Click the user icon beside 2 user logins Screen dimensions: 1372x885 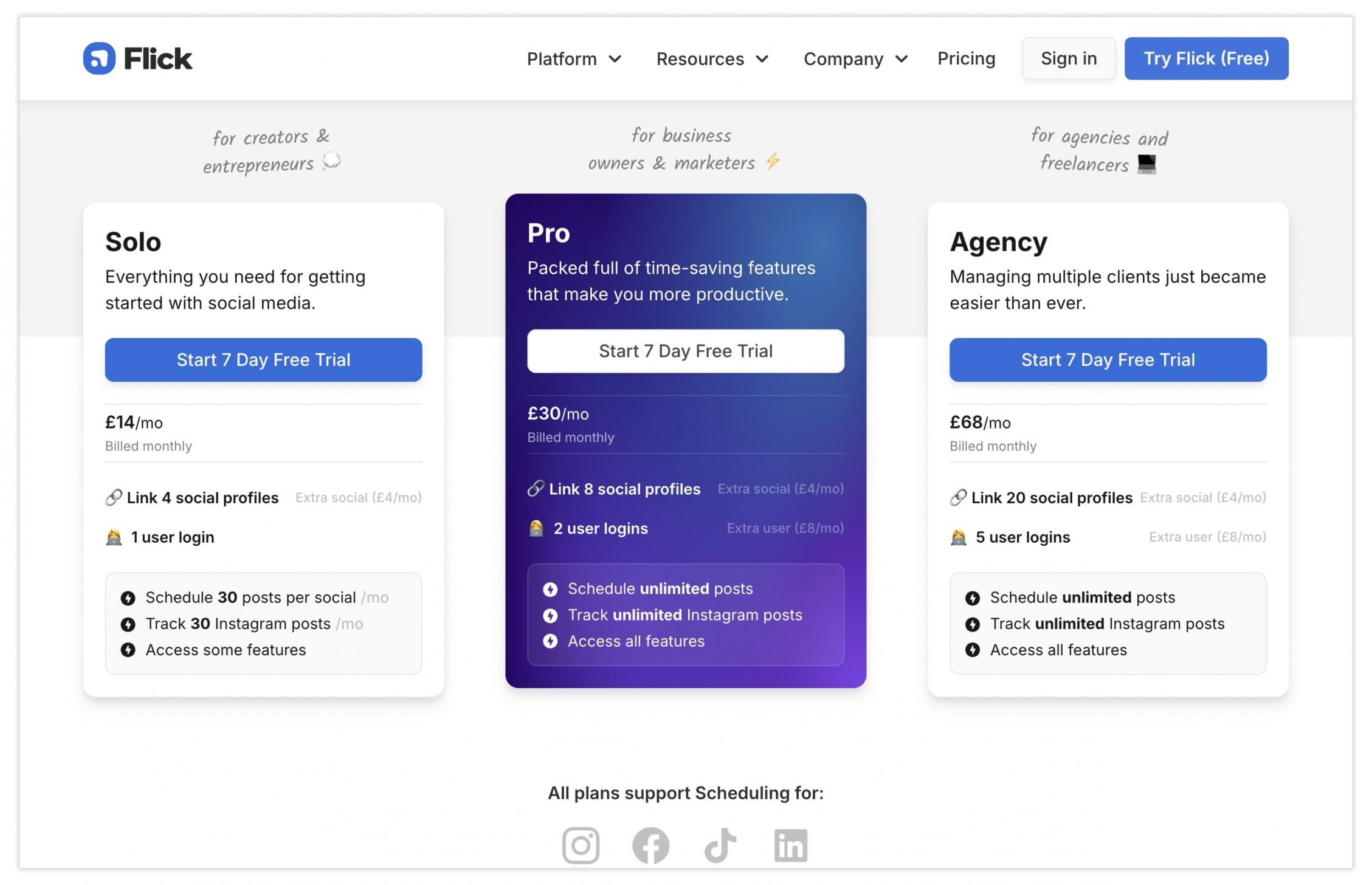[x=536, y=528]
